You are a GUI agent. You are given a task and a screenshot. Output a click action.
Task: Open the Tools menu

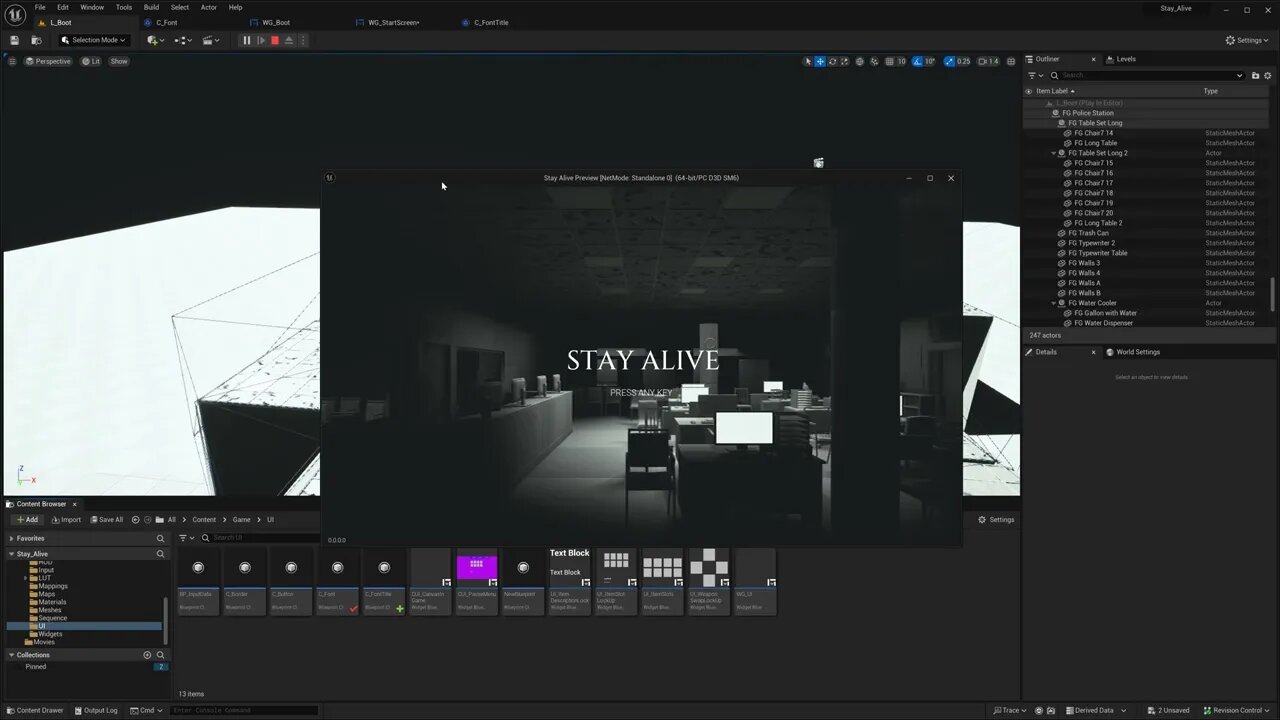[124, 7]
